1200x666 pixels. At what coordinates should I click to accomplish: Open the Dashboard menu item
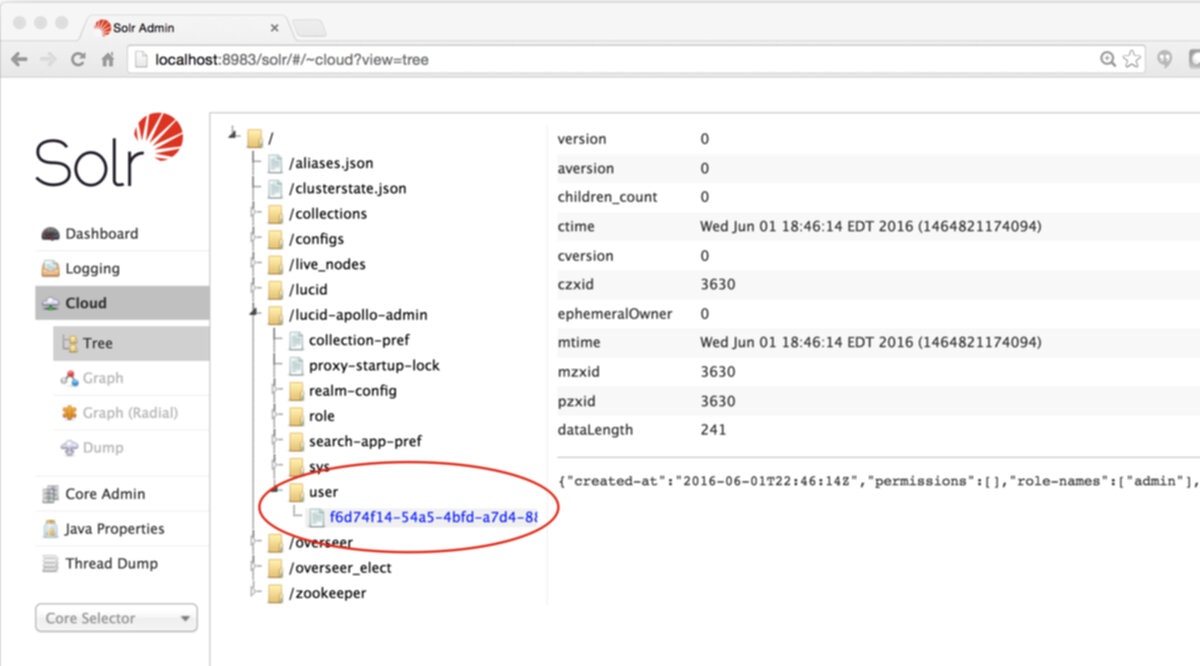click(122, 234)
